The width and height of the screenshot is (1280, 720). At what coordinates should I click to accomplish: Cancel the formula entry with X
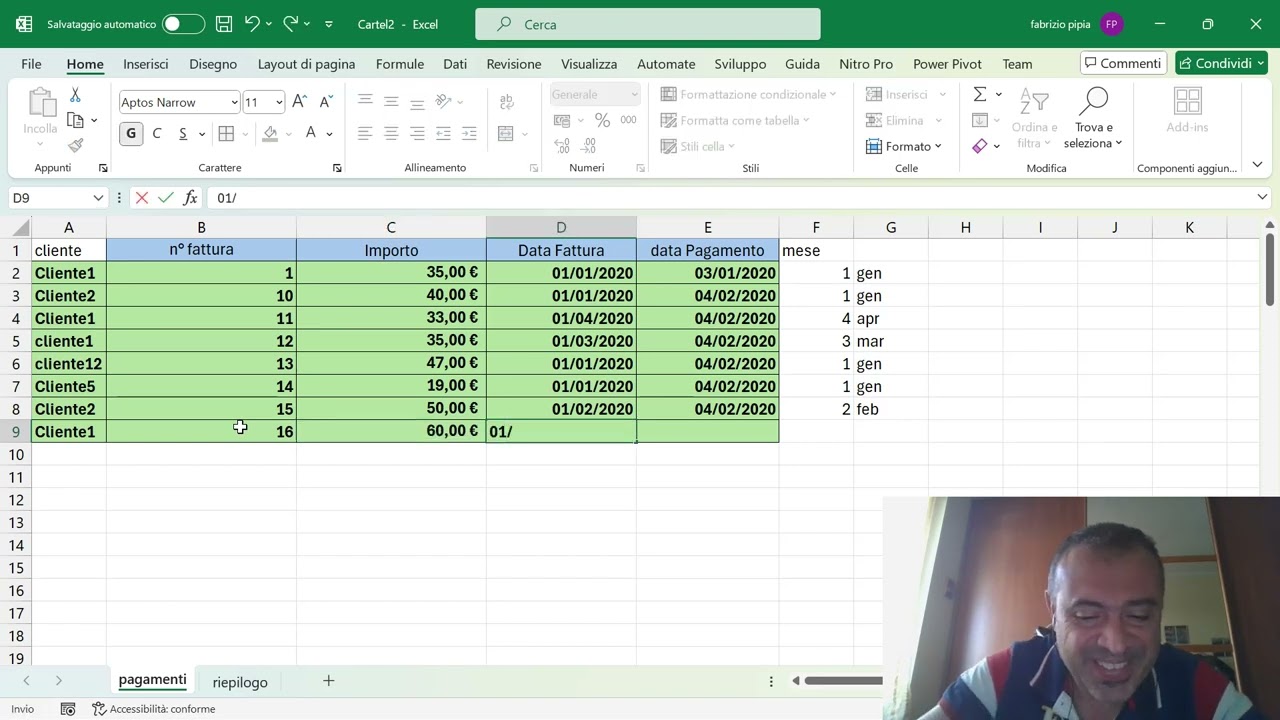click(x=142, y=198)
